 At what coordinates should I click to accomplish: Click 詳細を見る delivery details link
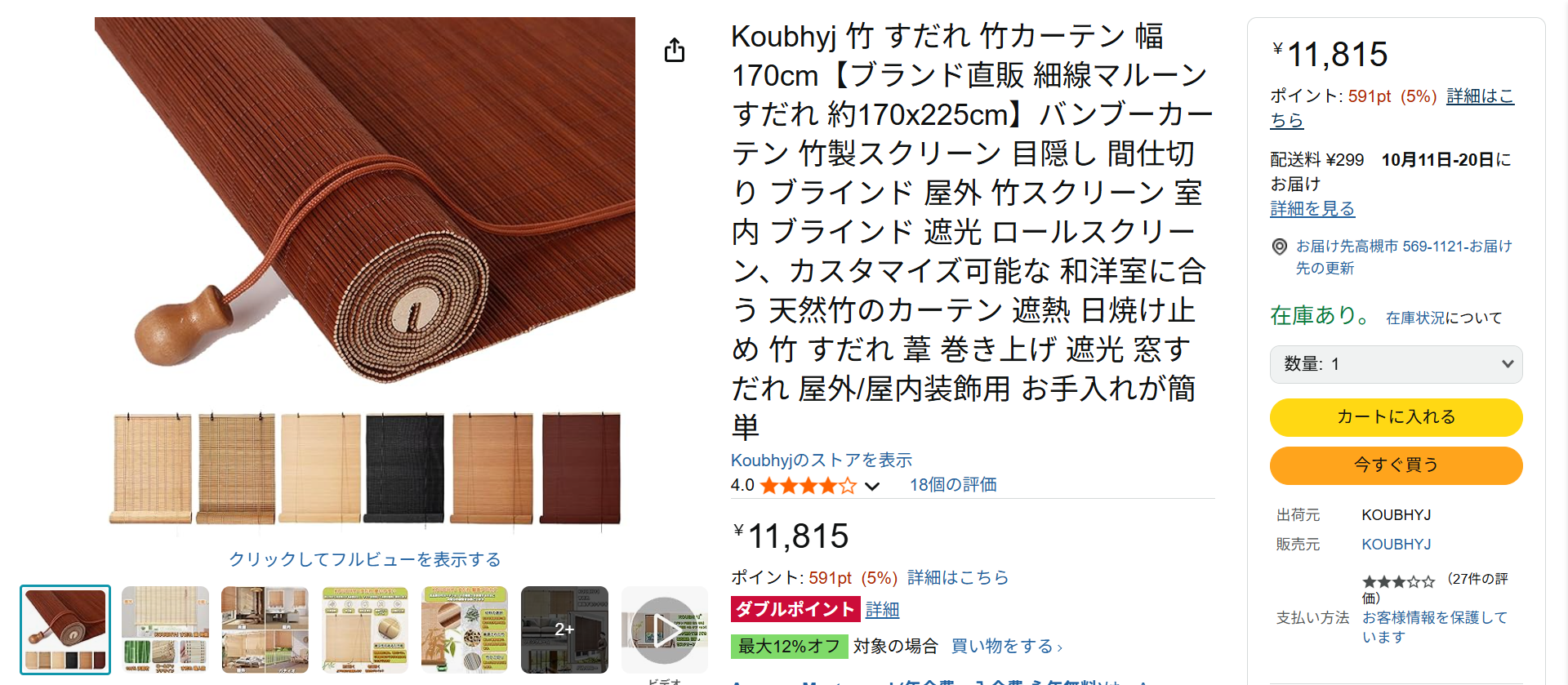click(1312, 209)
